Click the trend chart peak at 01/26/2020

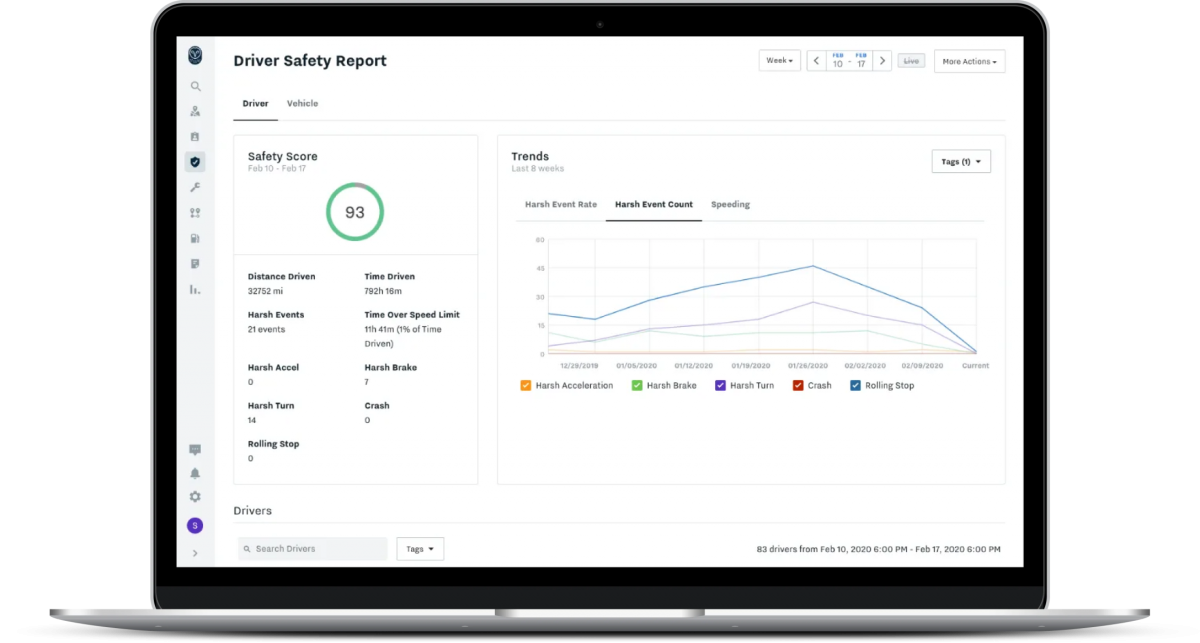point(813,266)
